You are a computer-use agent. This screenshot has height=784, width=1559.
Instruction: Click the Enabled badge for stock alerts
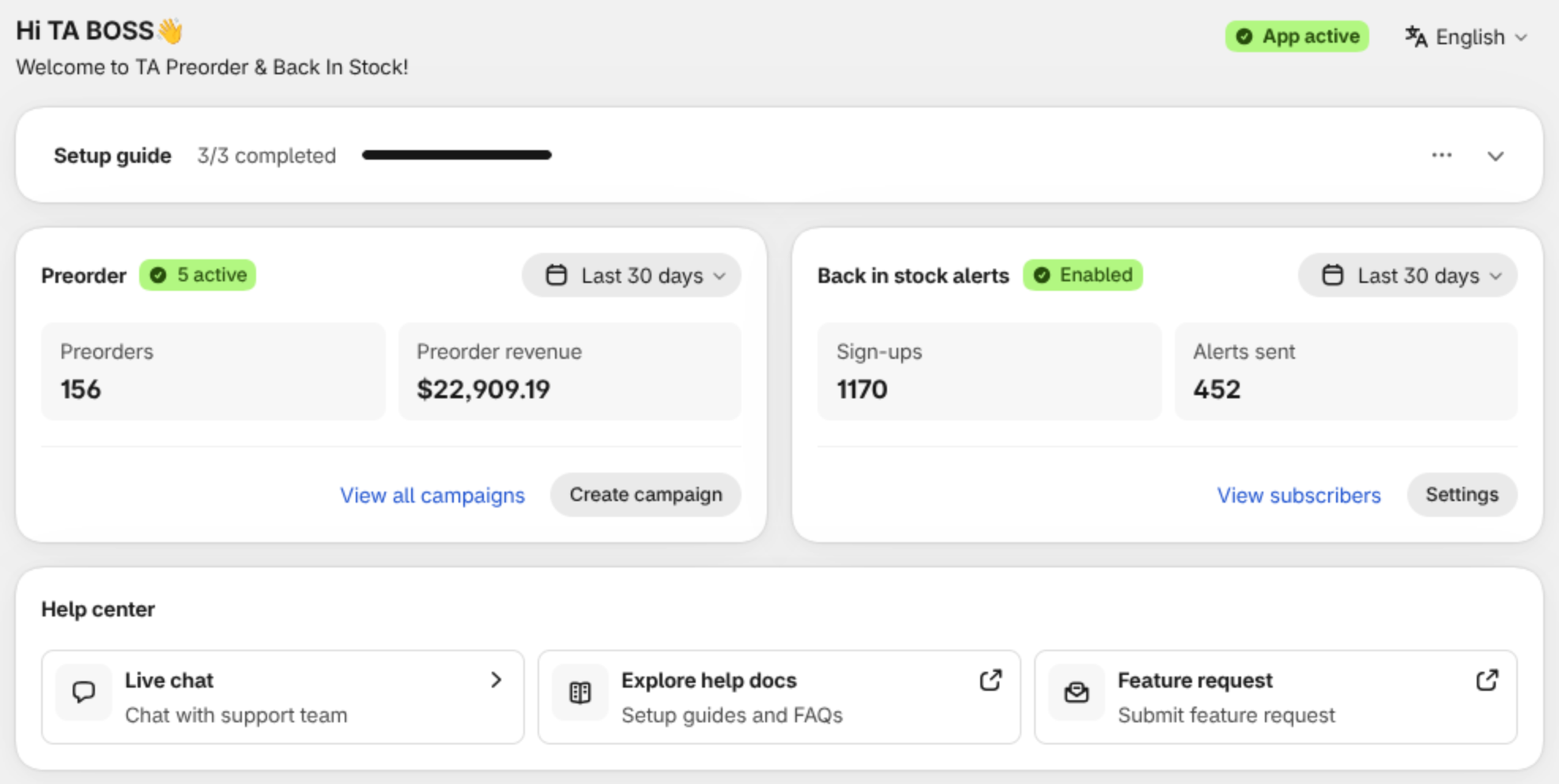1083,275
